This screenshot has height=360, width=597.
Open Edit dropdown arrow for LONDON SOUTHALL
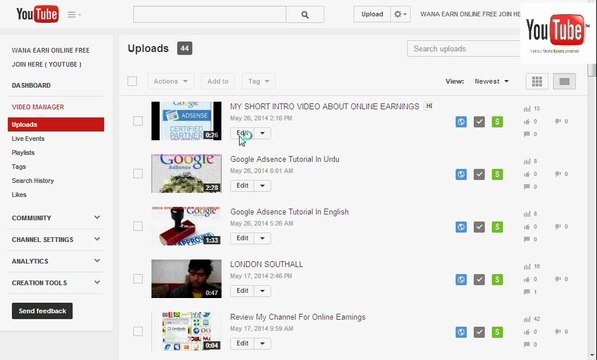262,291
